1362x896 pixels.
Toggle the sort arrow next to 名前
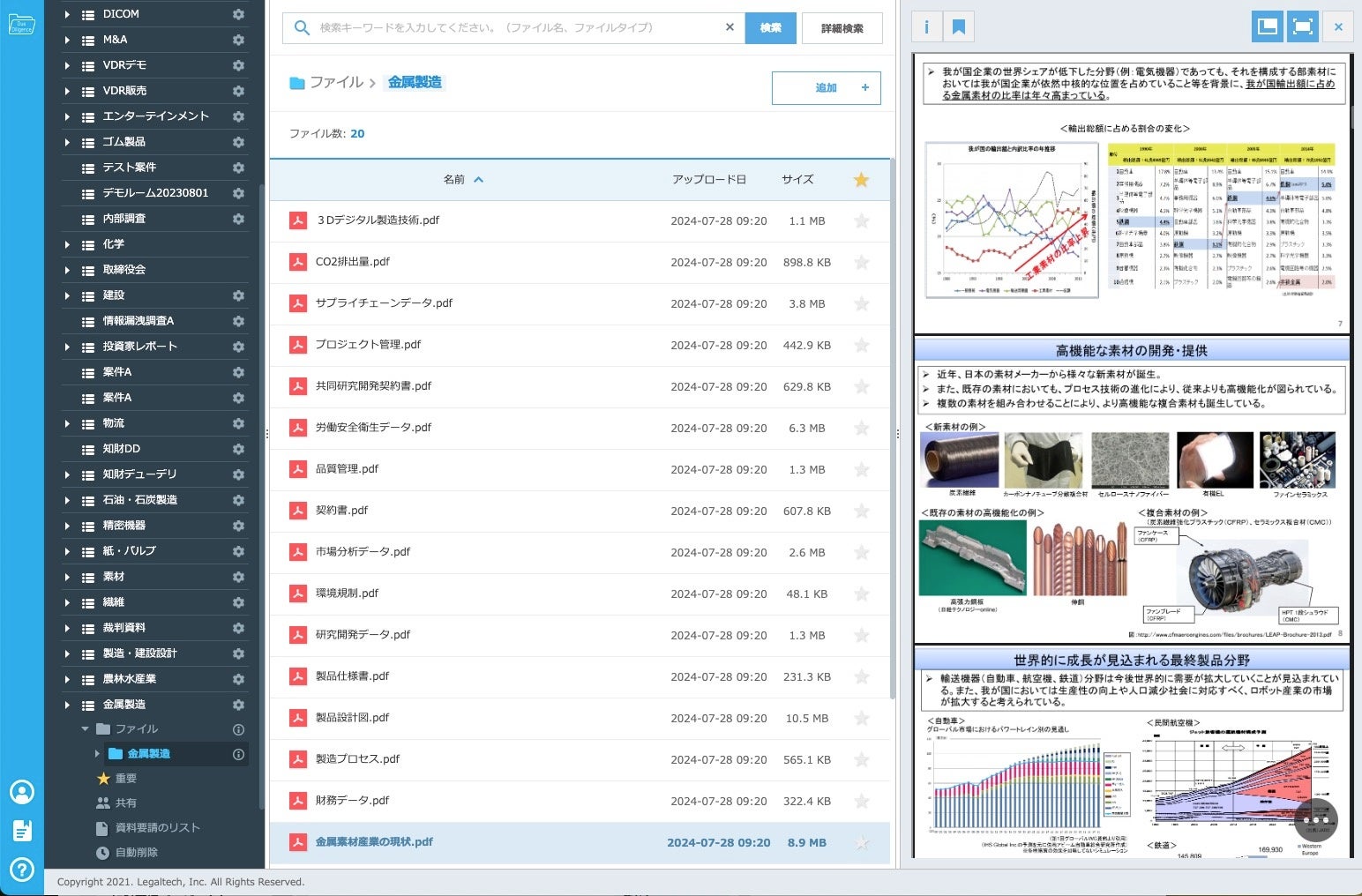[x=479, y=180]
